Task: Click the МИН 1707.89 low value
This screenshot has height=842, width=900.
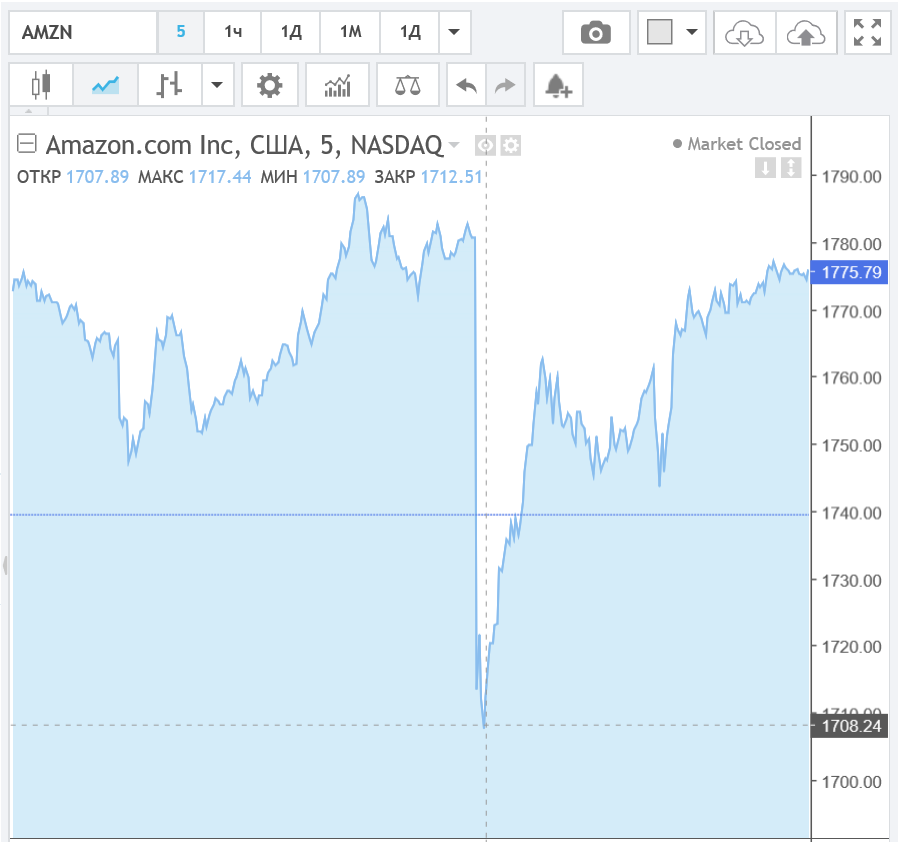Action: (313, 177)
